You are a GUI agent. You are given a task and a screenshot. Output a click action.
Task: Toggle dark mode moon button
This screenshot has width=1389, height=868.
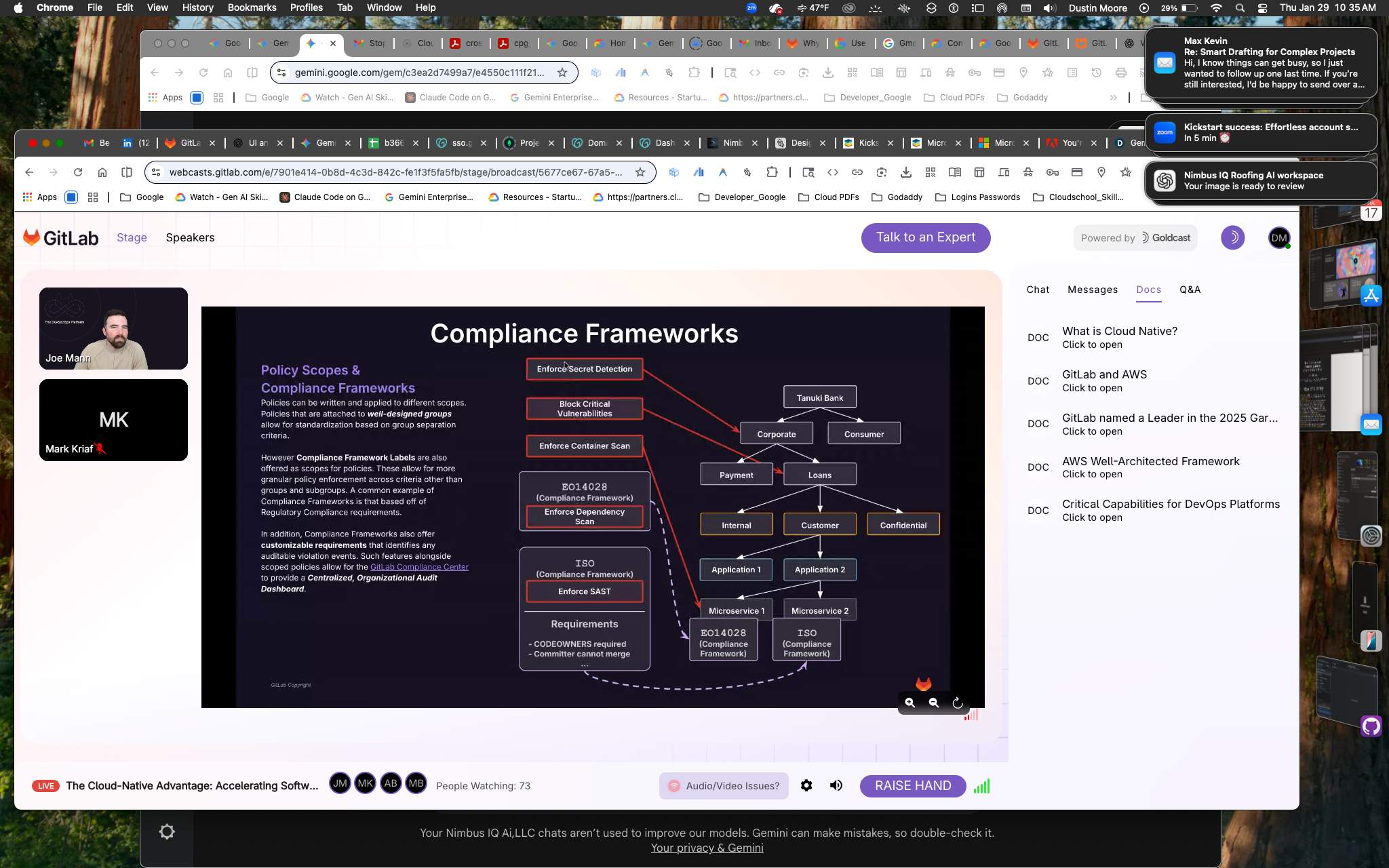point(1232,238)
